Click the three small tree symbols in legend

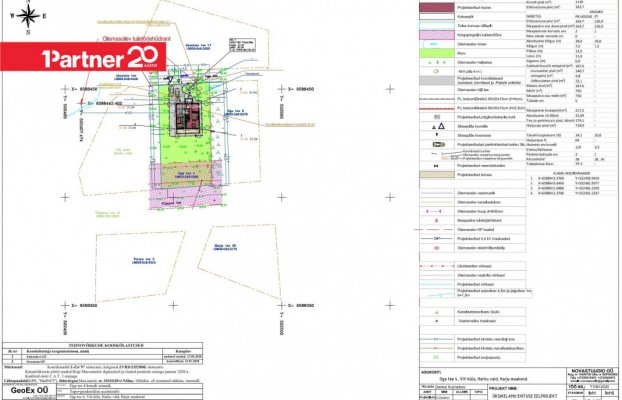click(x=437, y=62)
